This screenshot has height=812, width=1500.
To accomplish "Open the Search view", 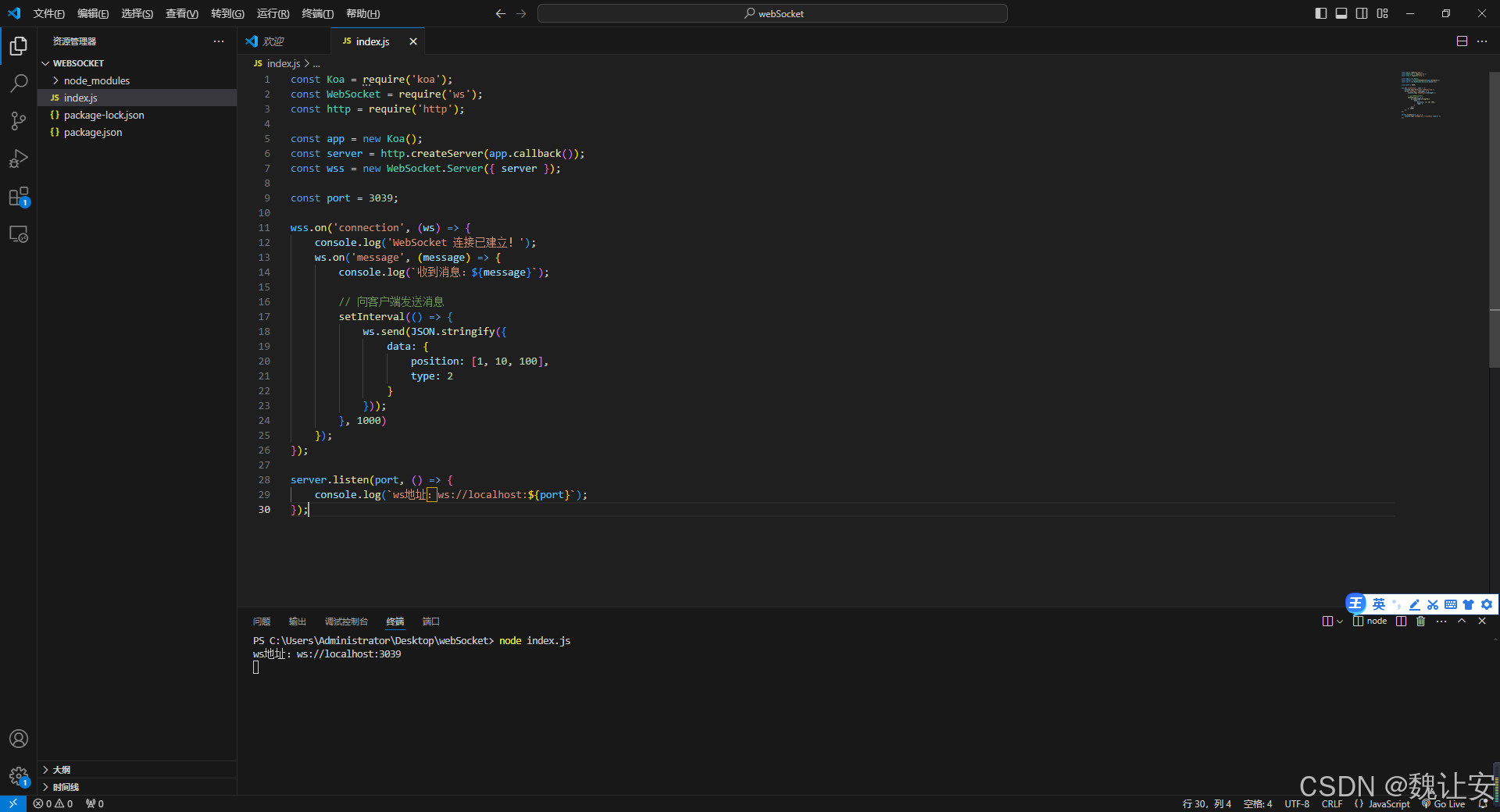I will (x=18, y=84).
